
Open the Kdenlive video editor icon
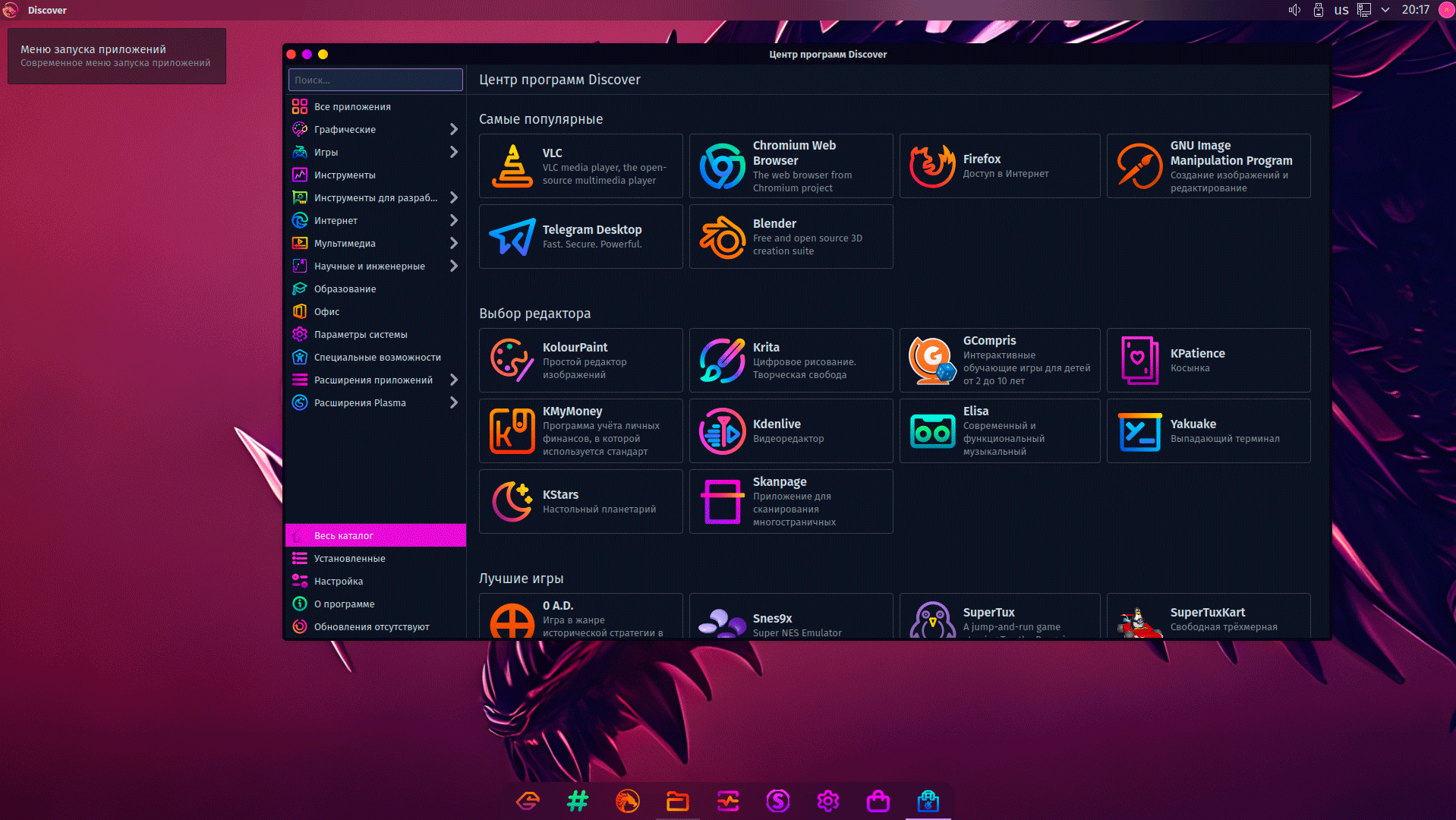pos(723,431)
